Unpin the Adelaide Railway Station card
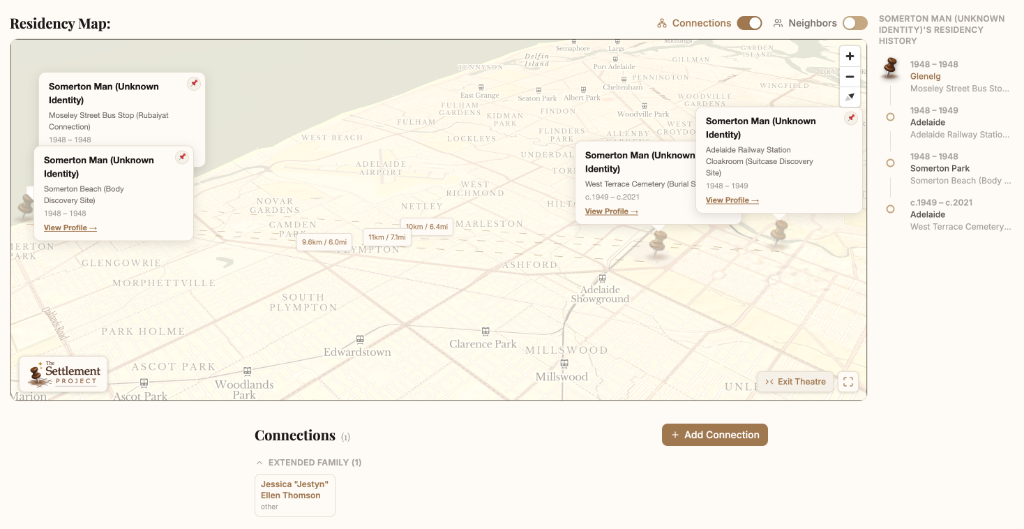The image size is (1024, 529). pyautogui.click(x=850, y=118)
